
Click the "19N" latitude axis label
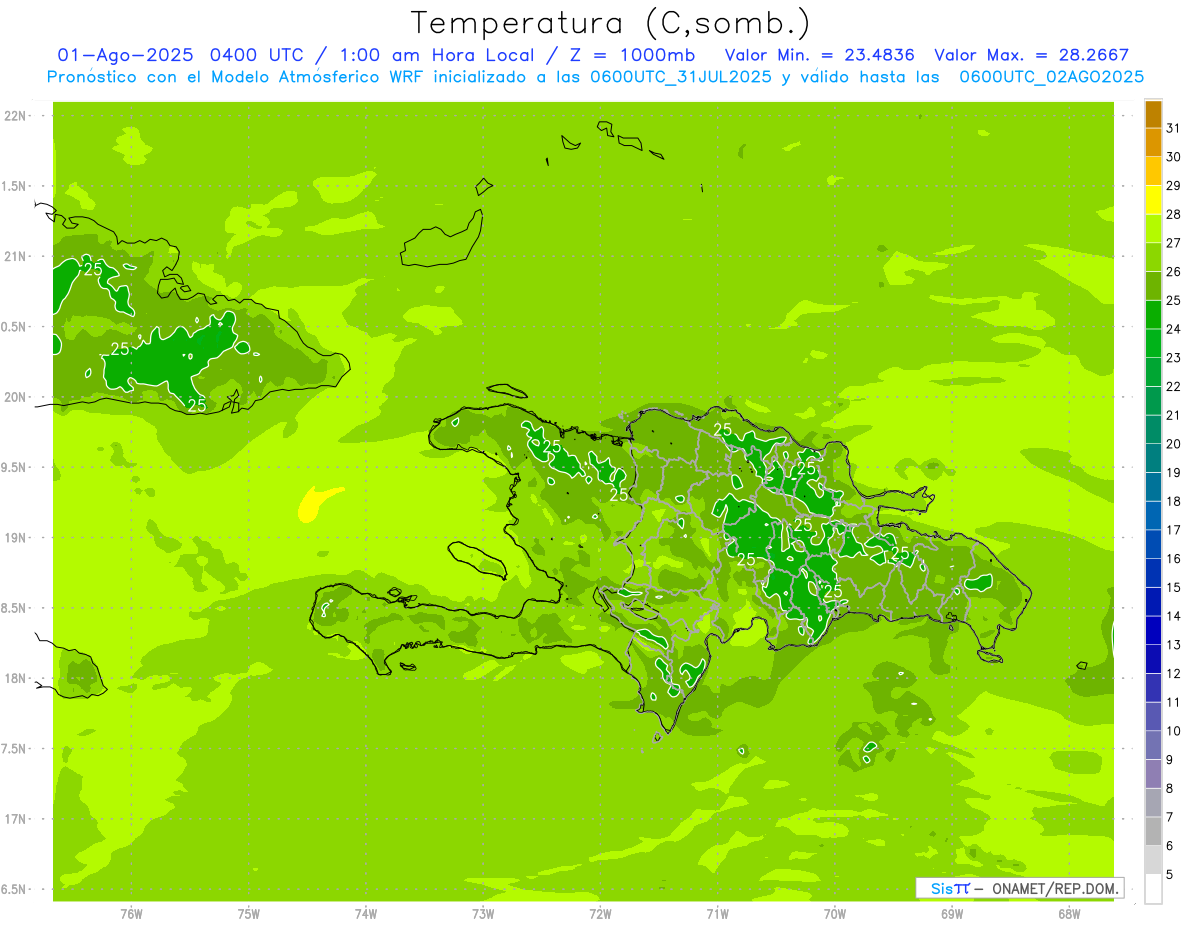[15, 537]
